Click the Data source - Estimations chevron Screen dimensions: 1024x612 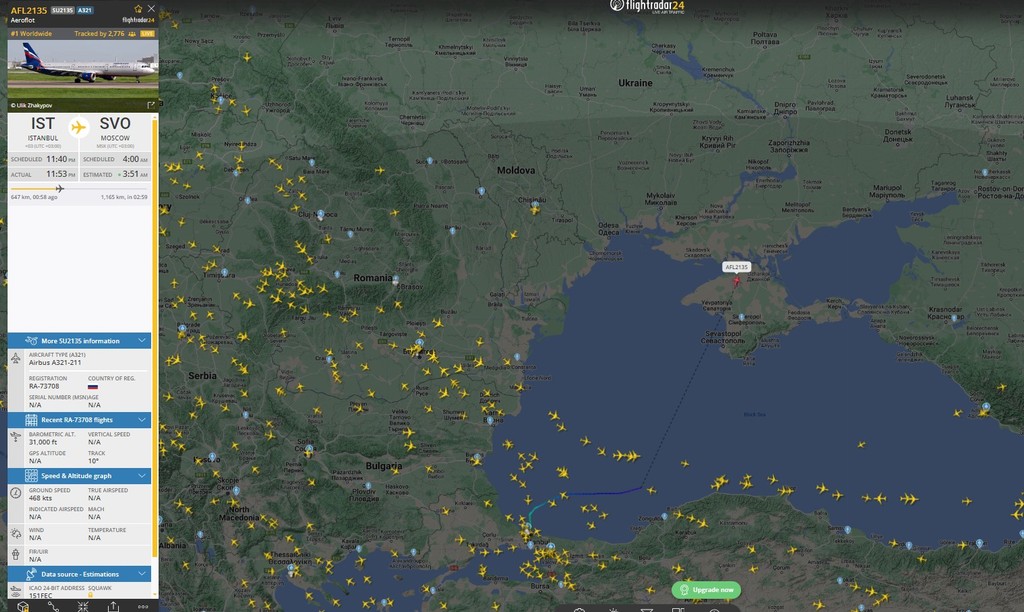[142, 573]
